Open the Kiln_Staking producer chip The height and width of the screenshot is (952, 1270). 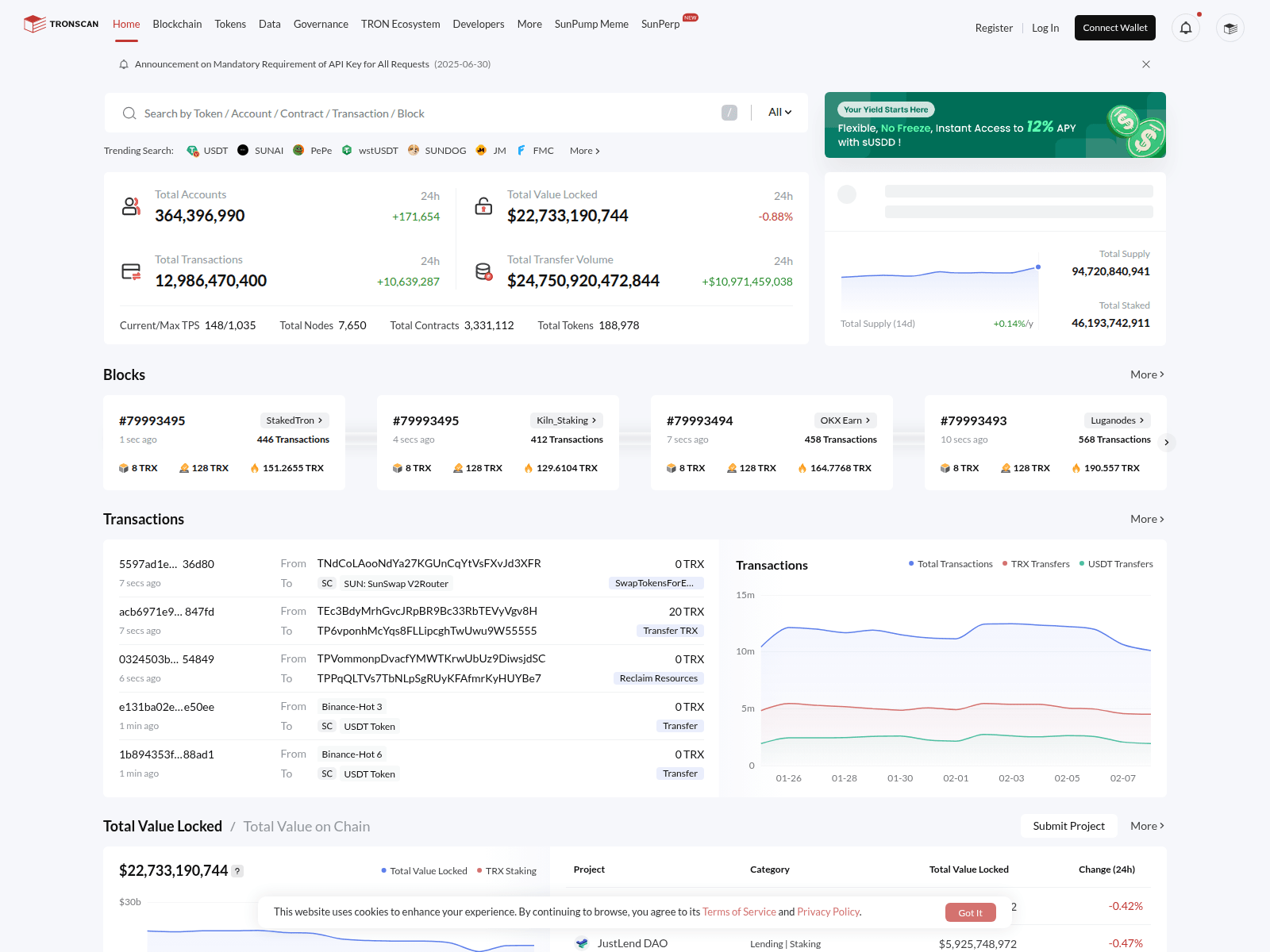coord(567,420)
